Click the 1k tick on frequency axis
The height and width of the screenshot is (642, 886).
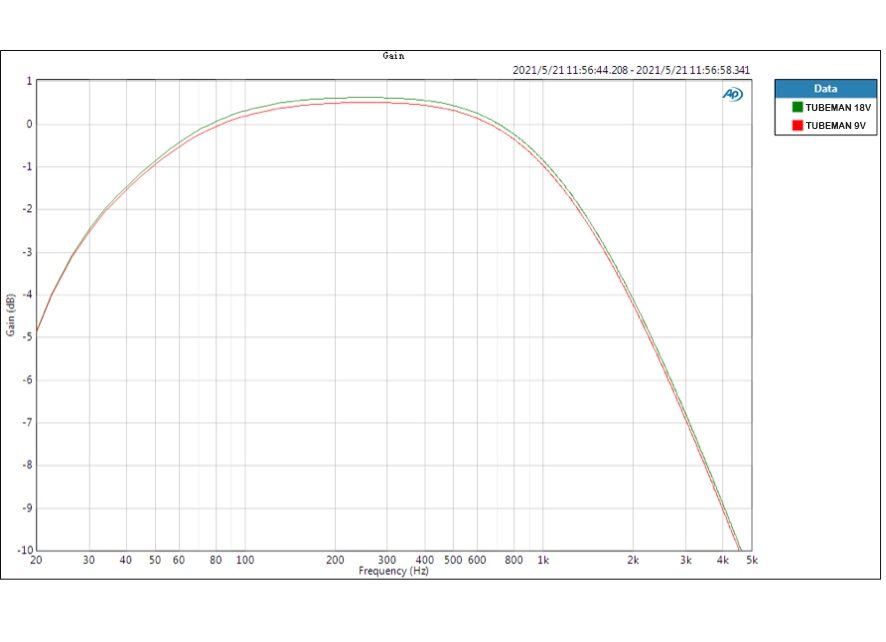(x=543, y=560)
